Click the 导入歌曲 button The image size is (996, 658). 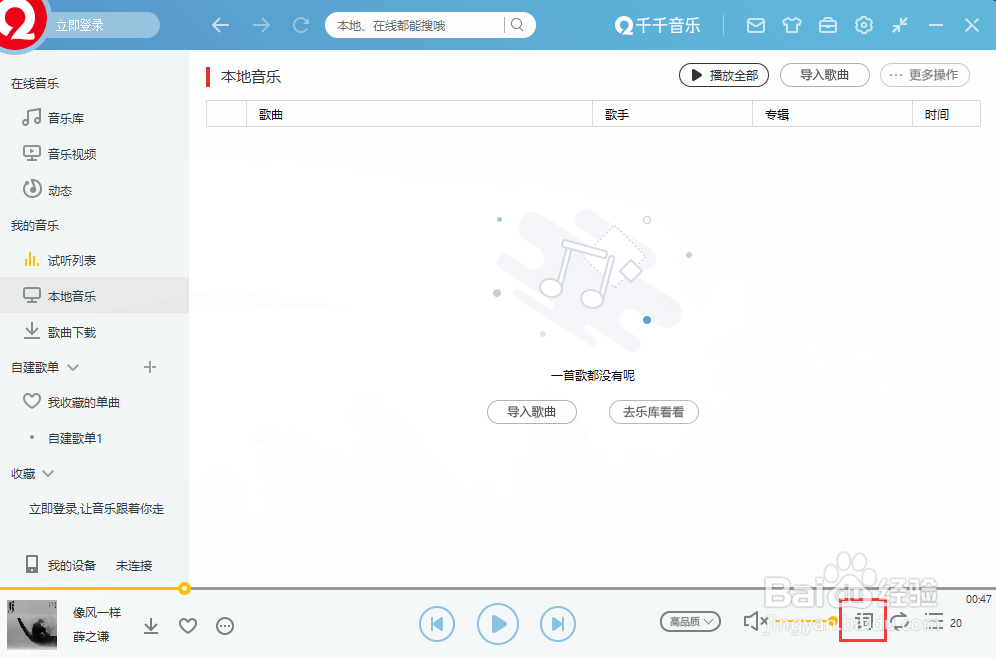(824, 75)
